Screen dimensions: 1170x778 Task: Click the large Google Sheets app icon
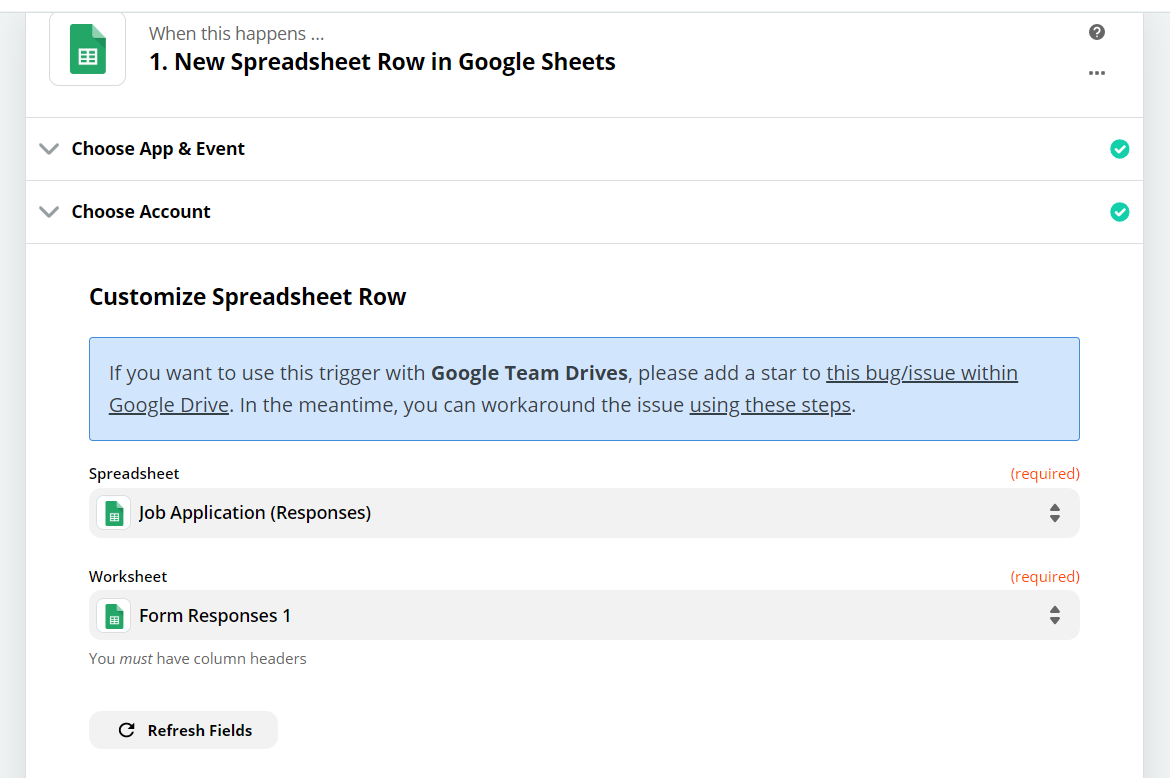[x=87, y=49]
